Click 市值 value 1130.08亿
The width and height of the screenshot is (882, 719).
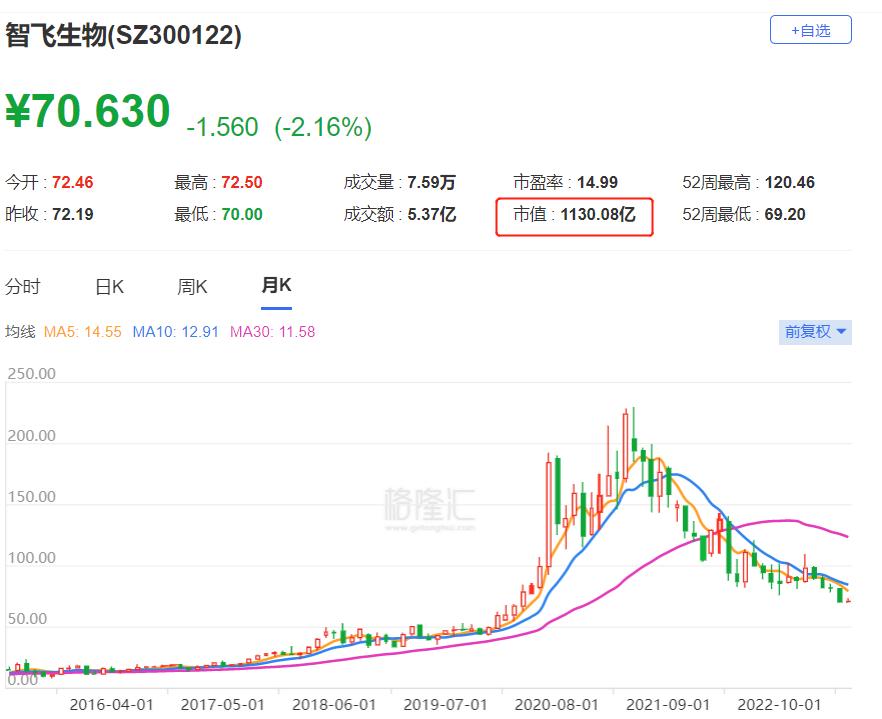[598, 214]
